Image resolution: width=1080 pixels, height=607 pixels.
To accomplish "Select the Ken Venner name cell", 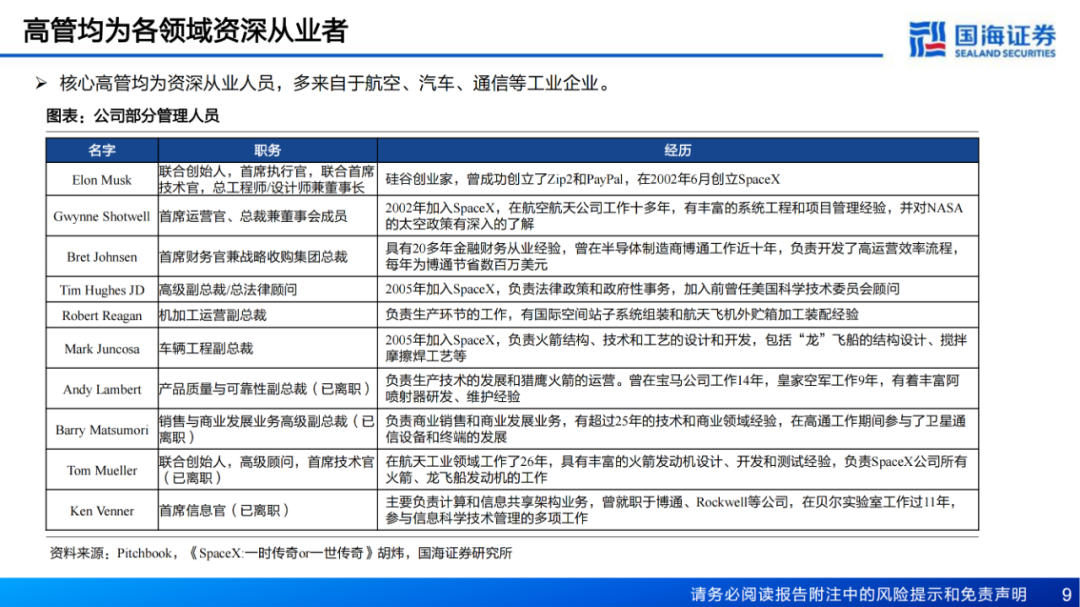I will 102,511.
